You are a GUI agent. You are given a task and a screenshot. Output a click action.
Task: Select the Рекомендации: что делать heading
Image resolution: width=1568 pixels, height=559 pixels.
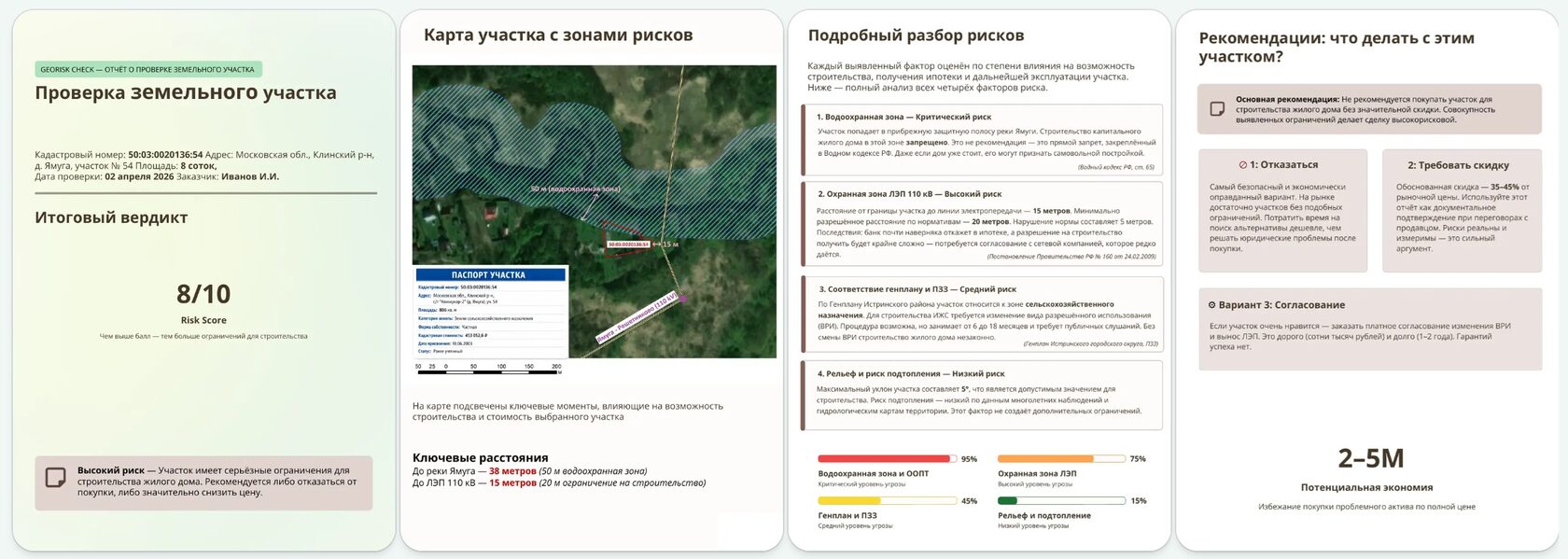tap(1337, 47)
